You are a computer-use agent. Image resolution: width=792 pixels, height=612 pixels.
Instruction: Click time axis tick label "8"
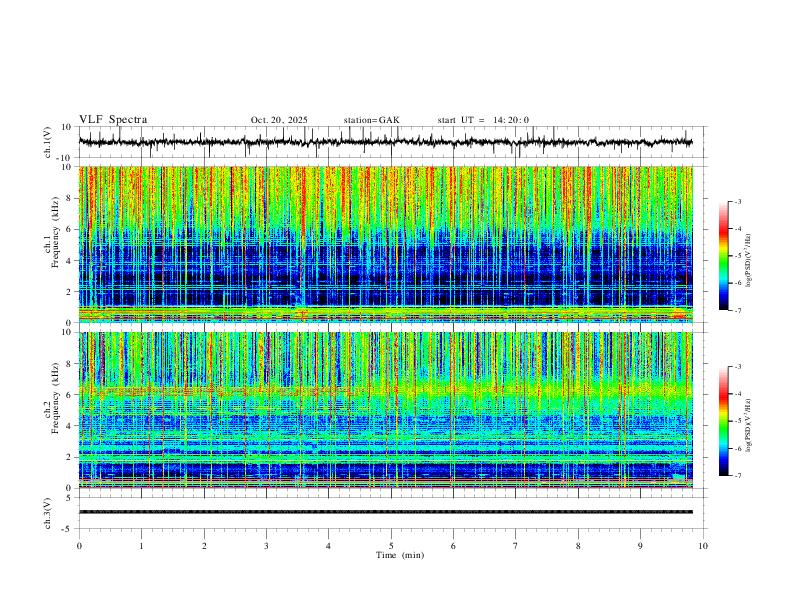pos(578,546)
